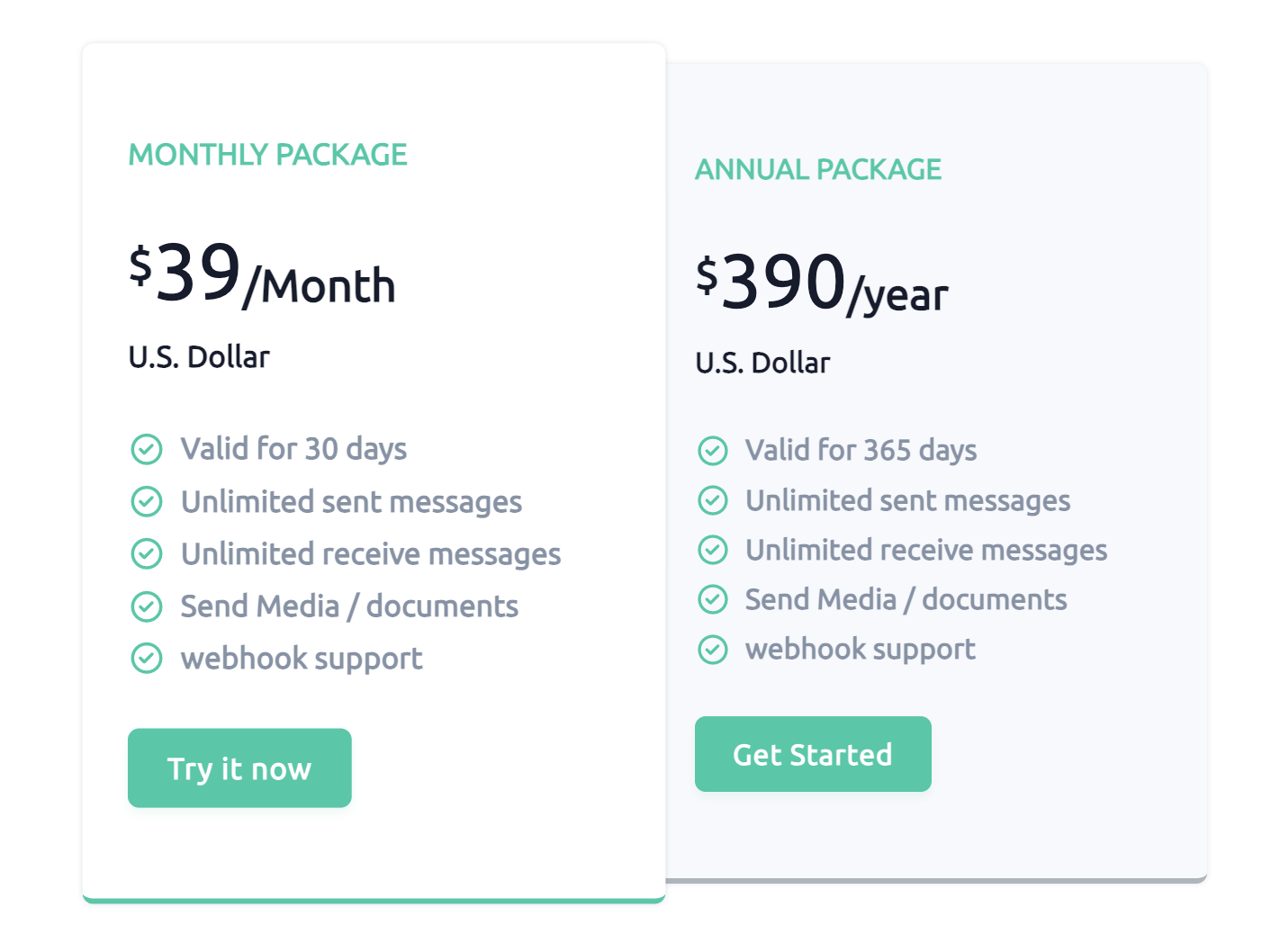The image size is (1271, 952).
Task: Click checkmark beside monthly Unlimited receive messages
Action: click(x=147, y=554)
